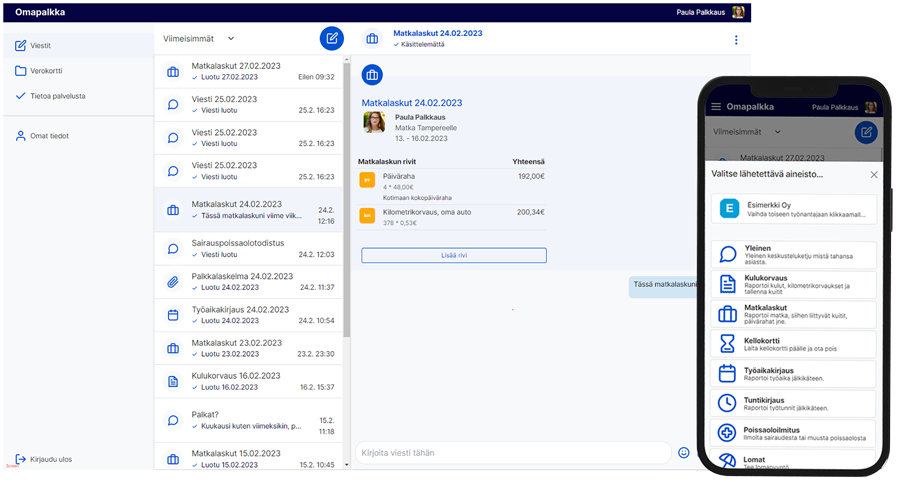Select the Kilometrikorvaus, oma auto row
Screen dimensions: 900x482
(451, 217)
